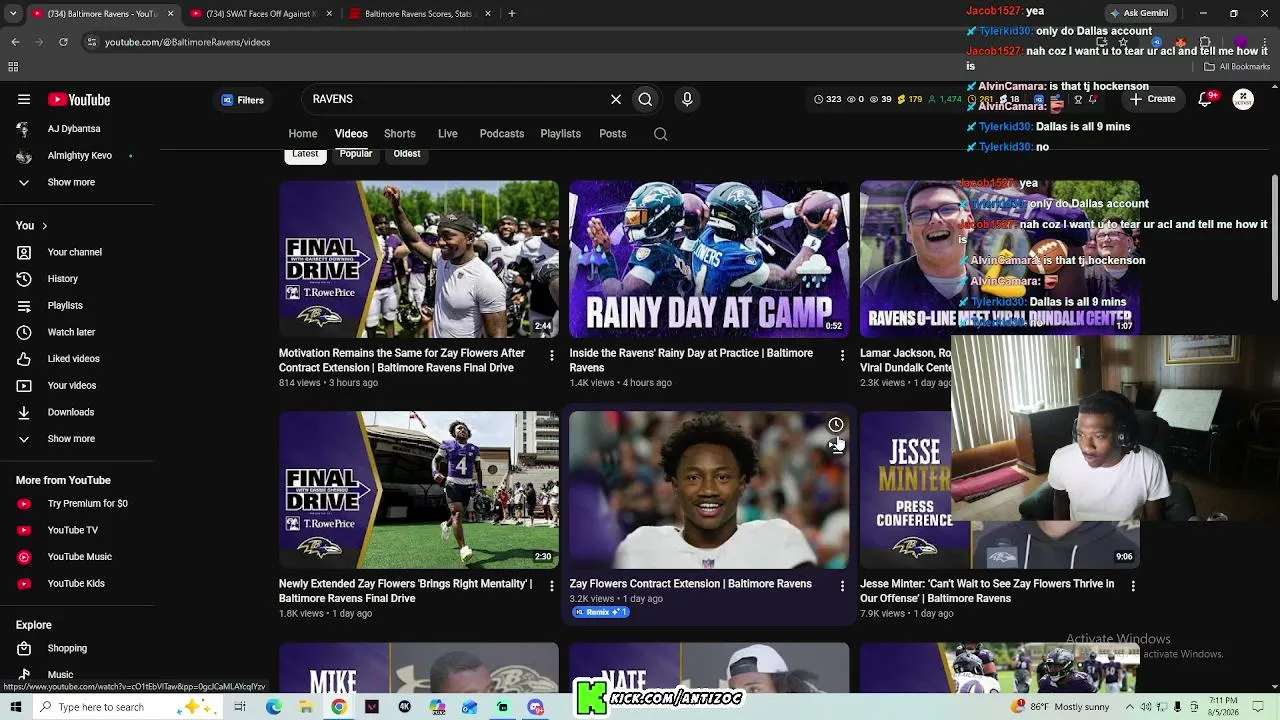Switch to the channel Shorts tab
Image resolution: width=1280 pixels, height=720 pixels.
click(400, 134)
